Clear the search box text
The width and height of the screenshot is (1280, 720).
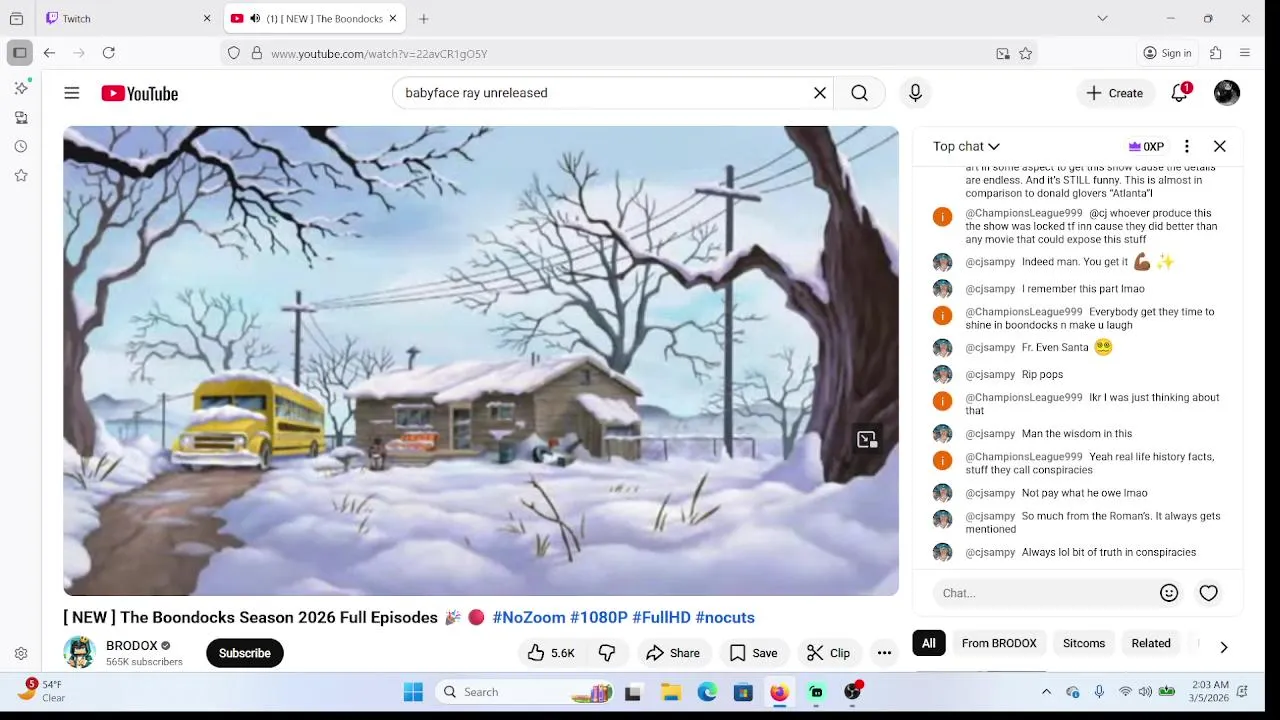pos(820,93)
